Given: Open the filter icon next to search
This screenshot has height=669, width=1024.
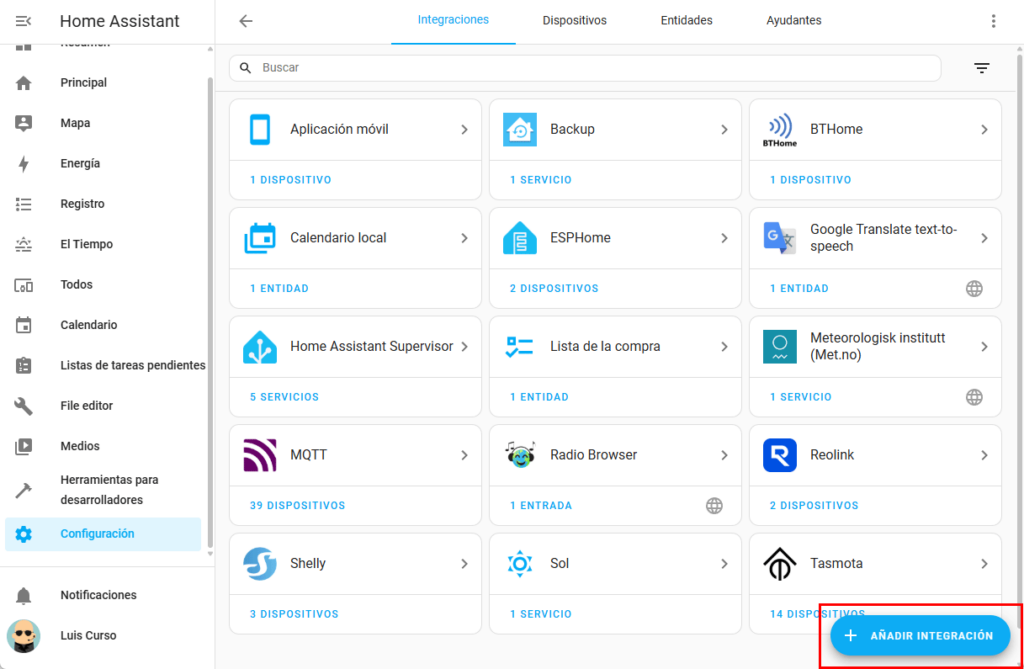Looking at the screenshot, I should (982, 68).
